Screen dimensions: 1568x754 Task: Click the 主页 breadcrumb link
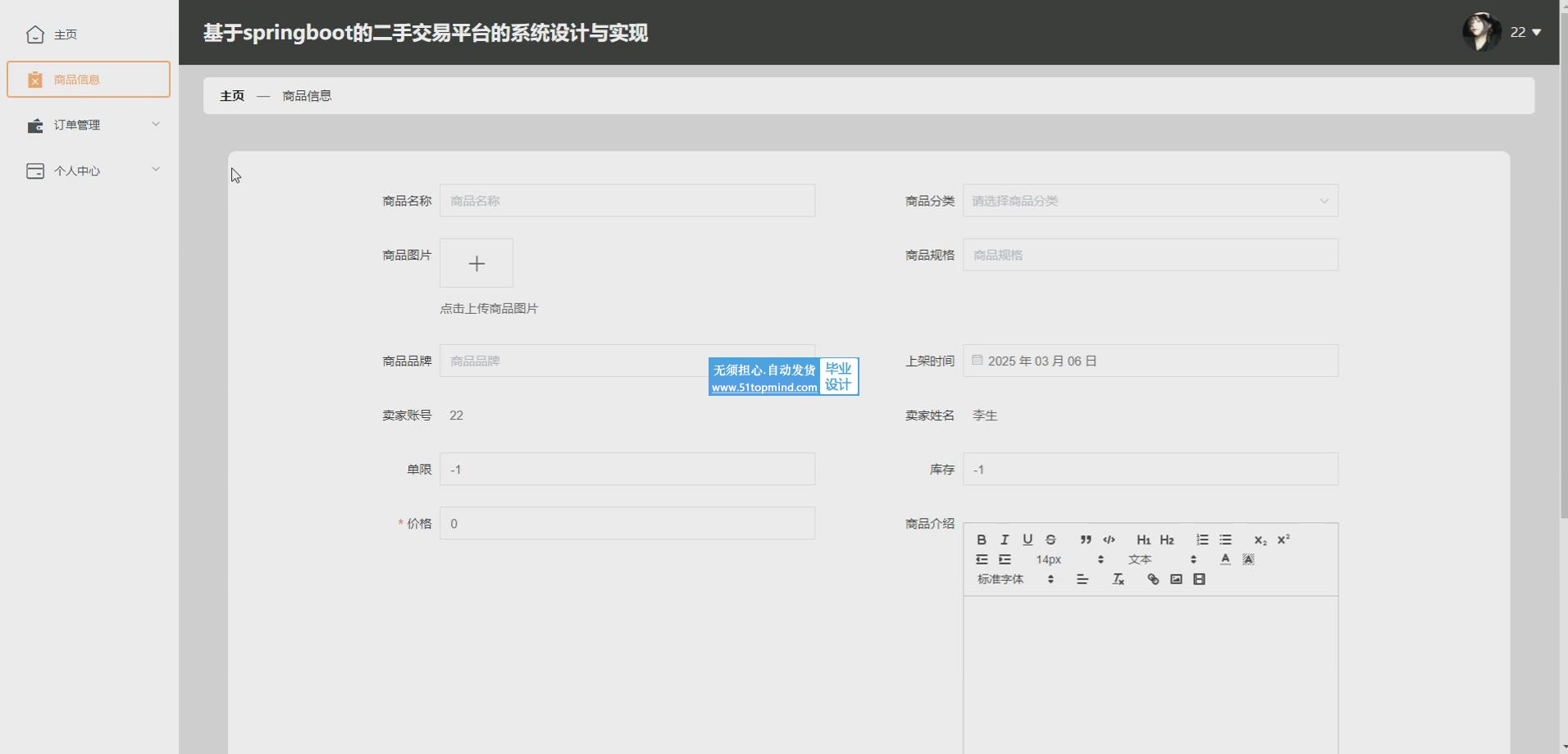(232, 96)
